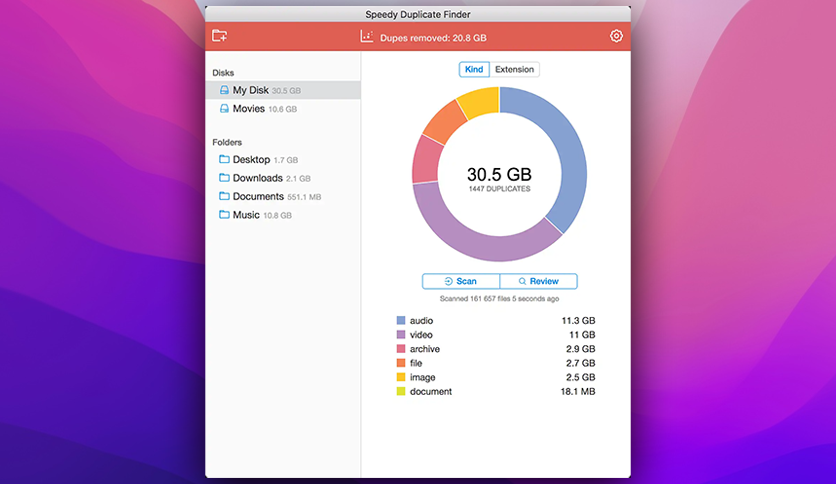
Task: Click the 'Folders' section header
Action: pyautogui.click(x=227, y=142)
